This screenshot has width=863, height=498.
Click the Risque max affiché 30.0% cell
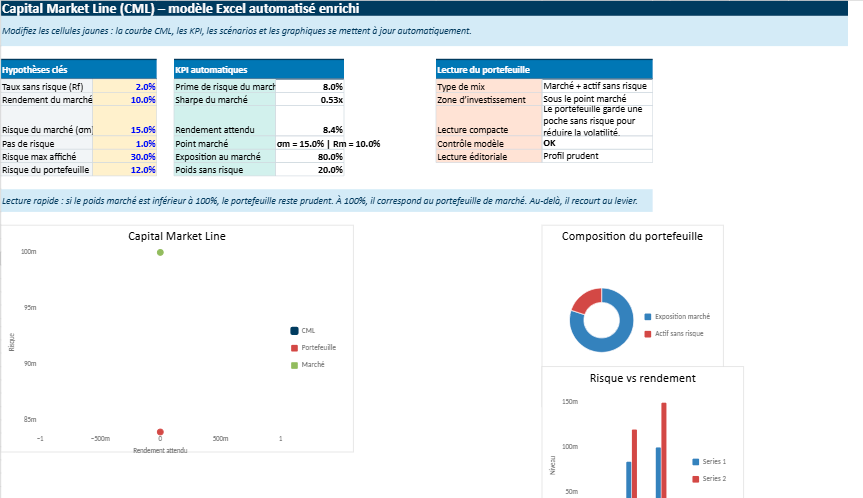coord(125,157)
